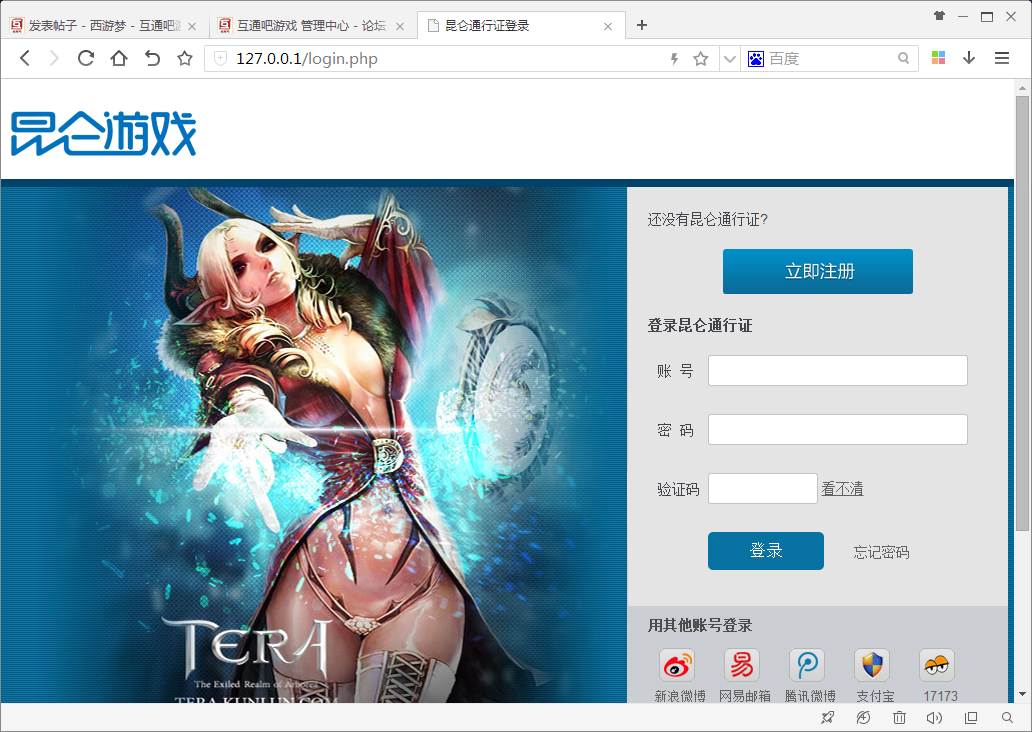Screen dimensions: 1032x732
Task: Click the 看不清 refresh captcha link
Action: point(842,488)
